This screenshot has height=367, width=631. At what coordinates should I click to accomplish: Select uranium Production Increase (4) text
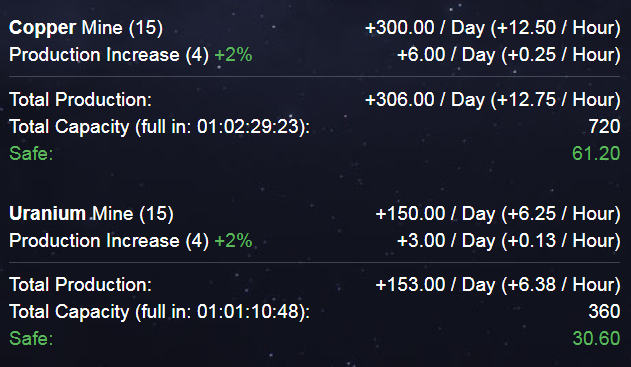click(109, 241)
